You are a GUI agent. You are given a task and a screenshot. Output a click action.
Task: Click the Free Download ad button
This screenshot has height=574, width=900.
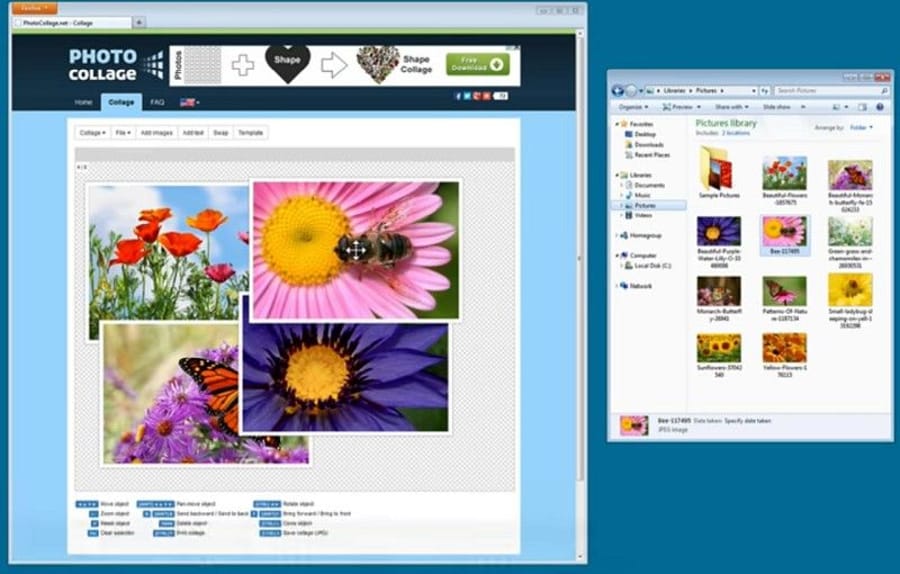pos(477,64)
